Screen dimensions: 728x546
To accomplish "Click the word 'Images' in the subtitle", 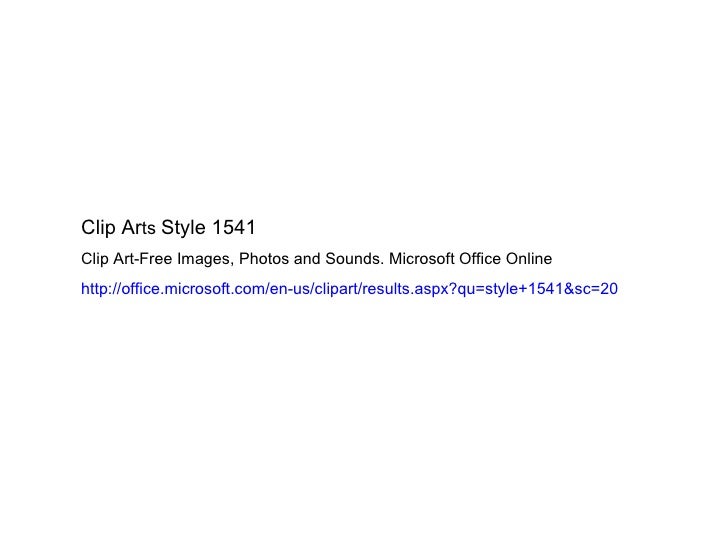I will point(205,259).
